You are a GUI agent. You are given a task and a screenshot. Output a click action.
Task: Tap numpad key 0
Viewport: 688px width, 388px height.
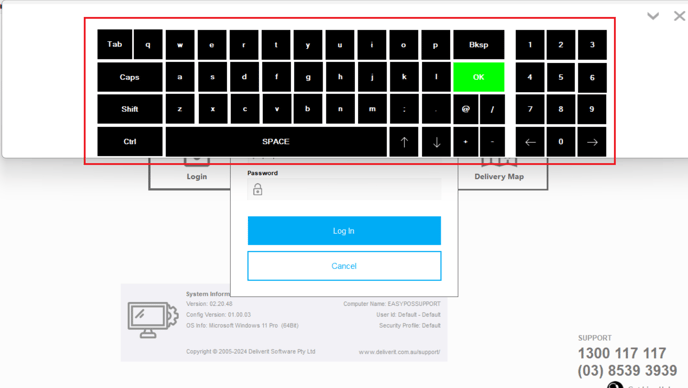click(561, 142)
